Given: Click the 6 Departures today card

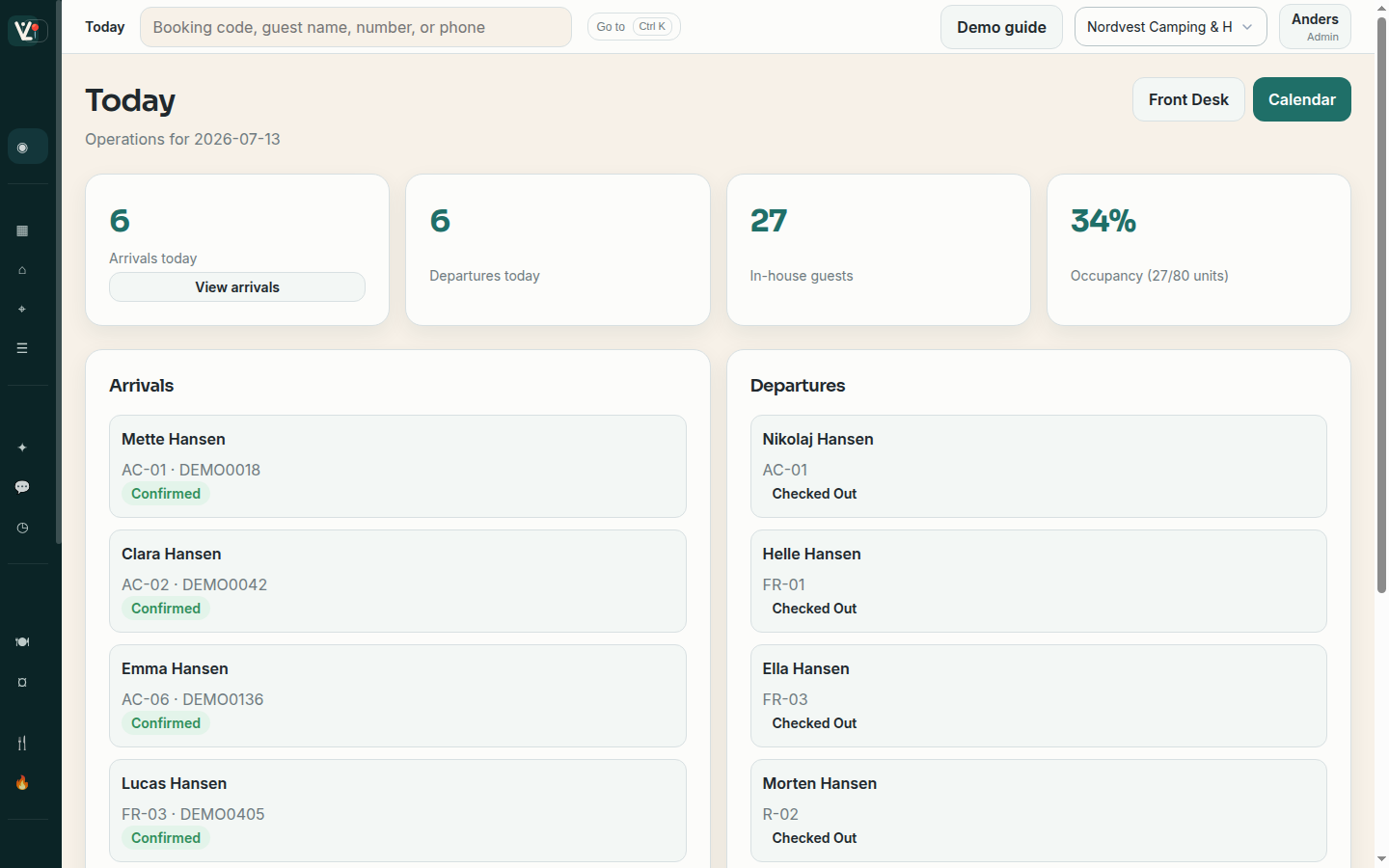Looking at the screenshot, I should tap(558, 250).
